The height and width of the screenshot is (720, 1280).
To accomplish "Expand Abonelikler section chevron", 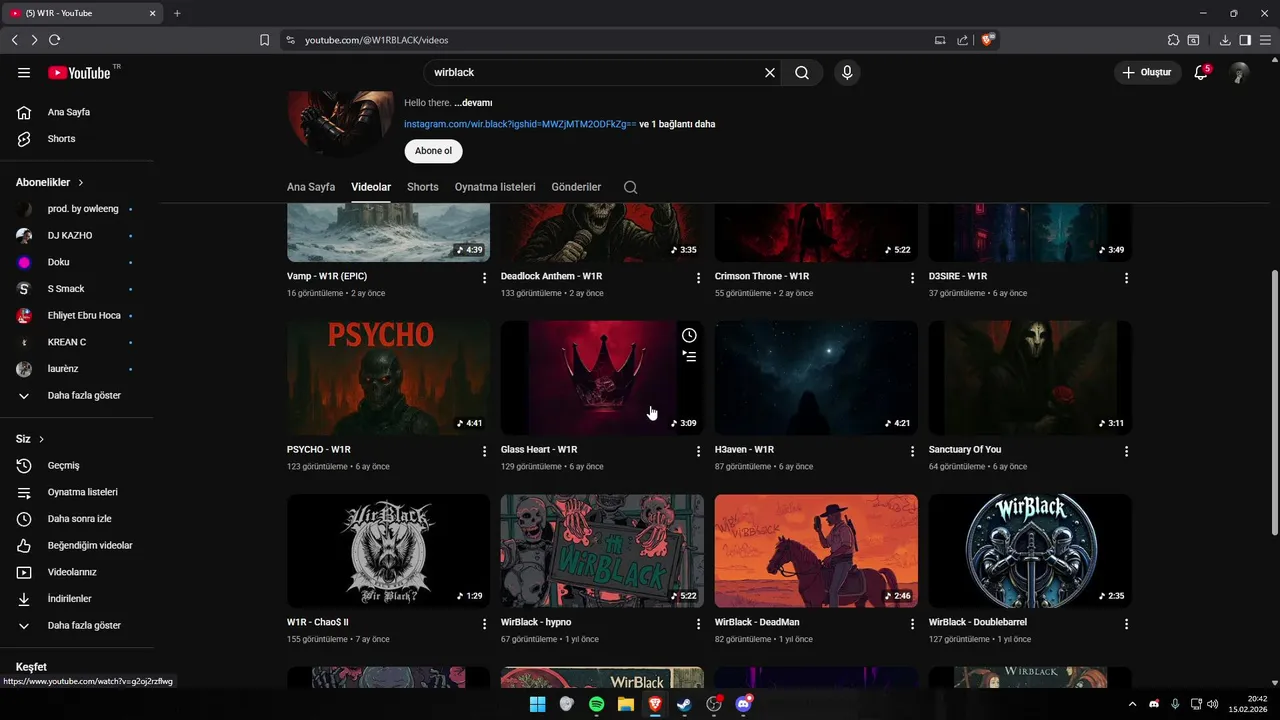I will (81, 183).
